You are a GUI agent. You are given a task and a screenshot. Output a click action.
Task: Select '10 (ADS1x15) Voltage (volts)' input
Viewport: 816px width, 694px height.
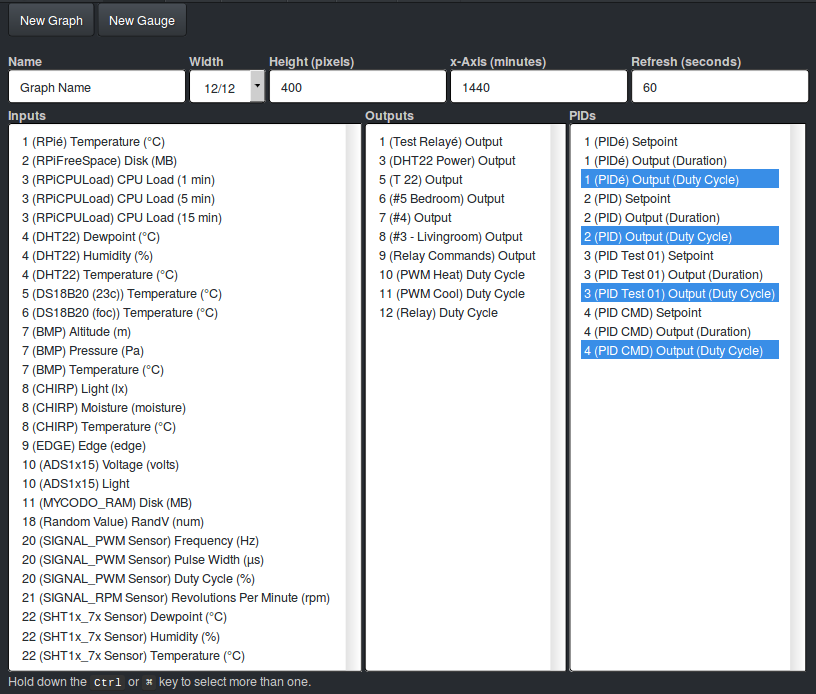click(177, 465)
